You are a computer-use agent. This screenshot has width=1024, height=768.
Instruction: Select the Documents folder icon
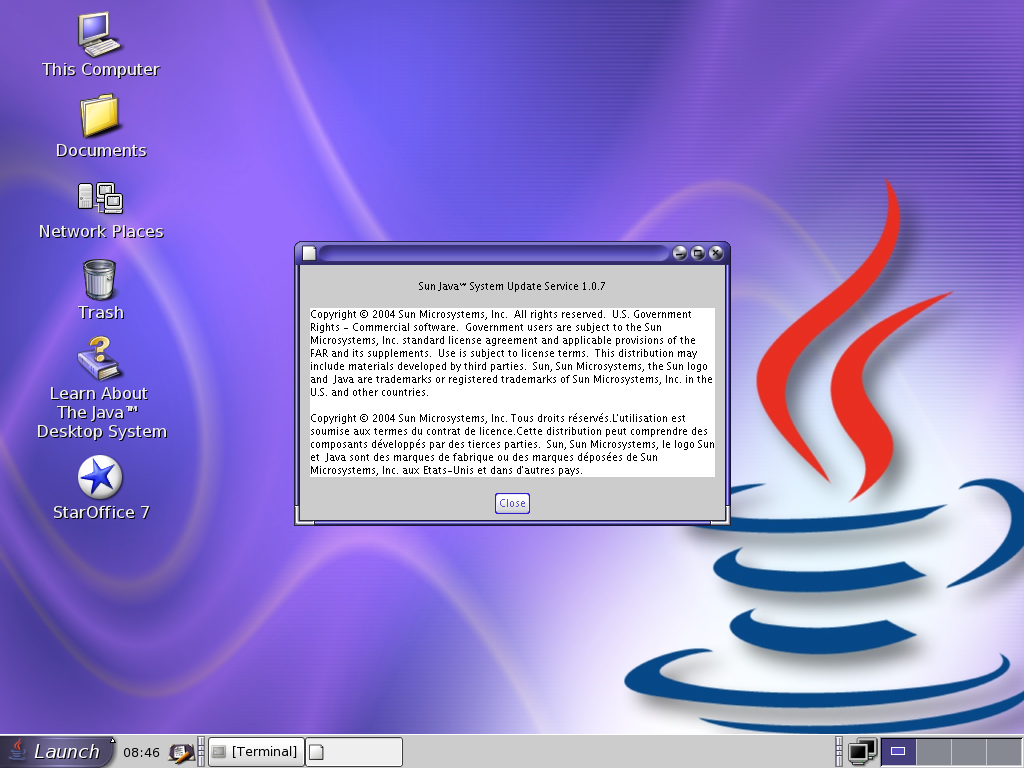click(x=101, y=126)
